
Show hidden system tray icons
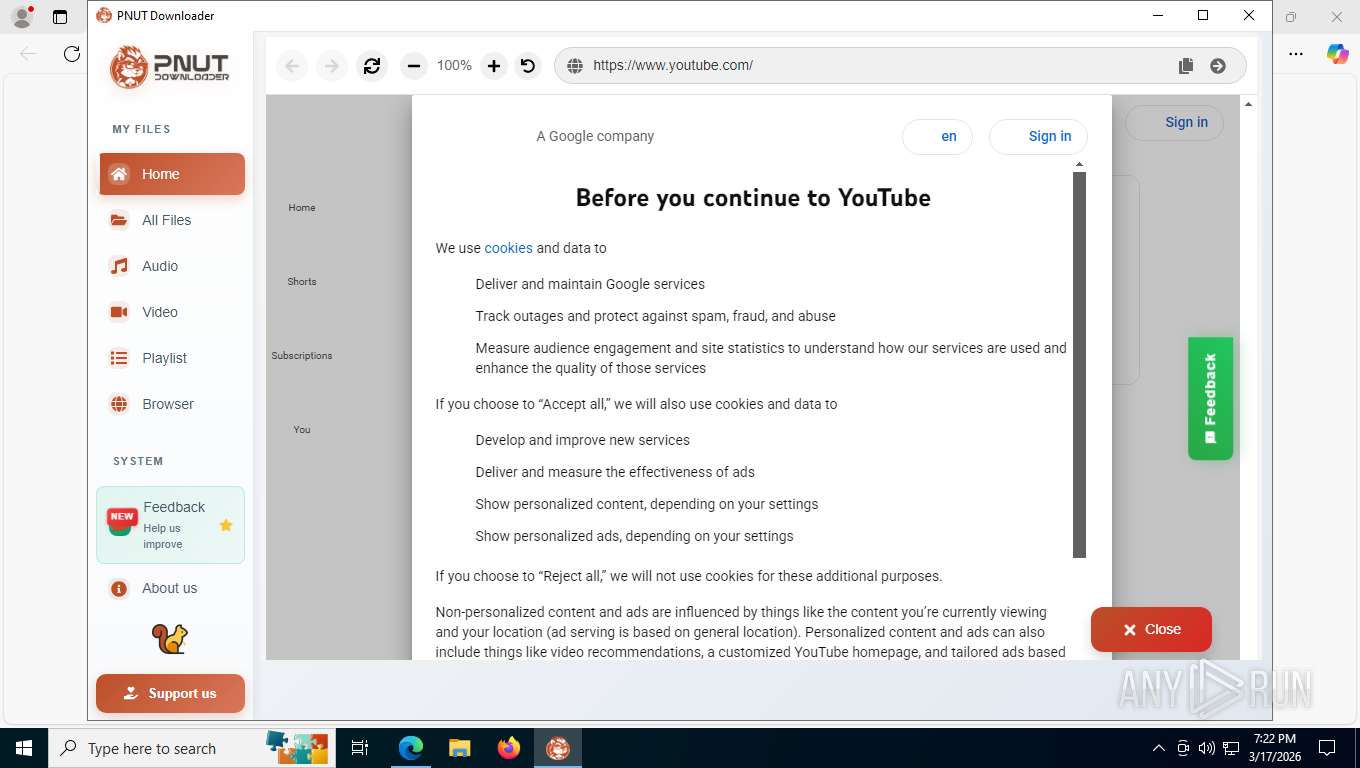[x=1159, y=748]
